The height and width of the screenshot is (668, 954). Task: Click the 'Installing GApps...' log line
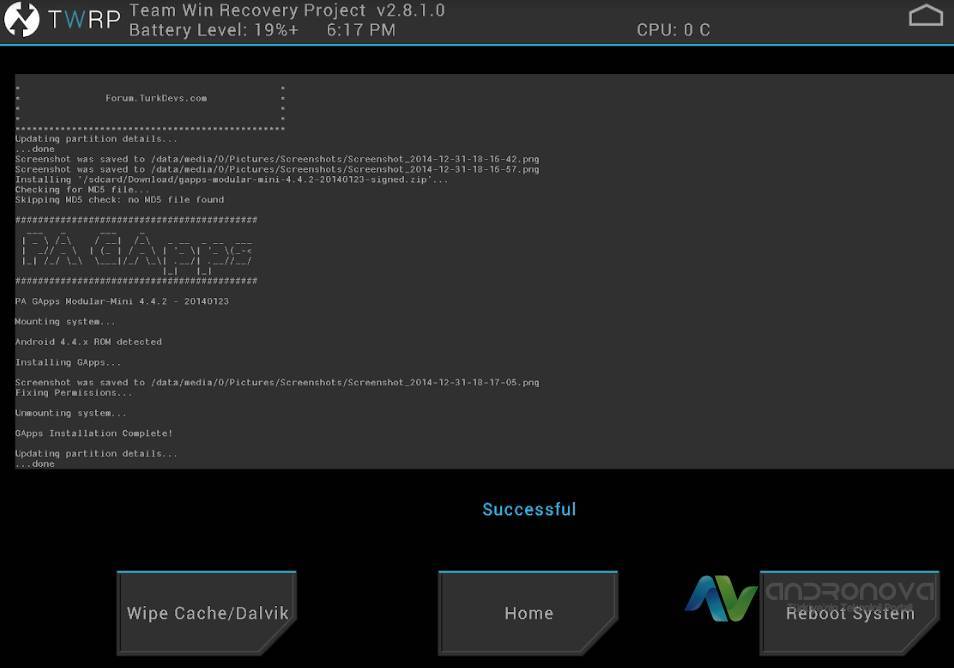click(x=68, y=362)
